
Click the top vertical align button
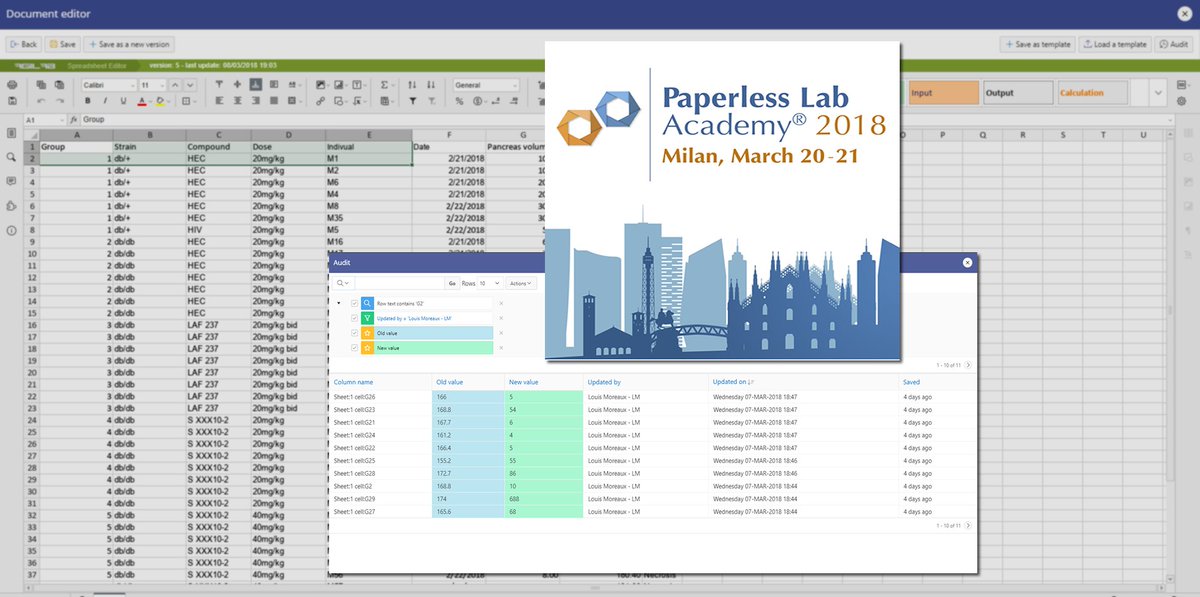(x=219, y=85)
